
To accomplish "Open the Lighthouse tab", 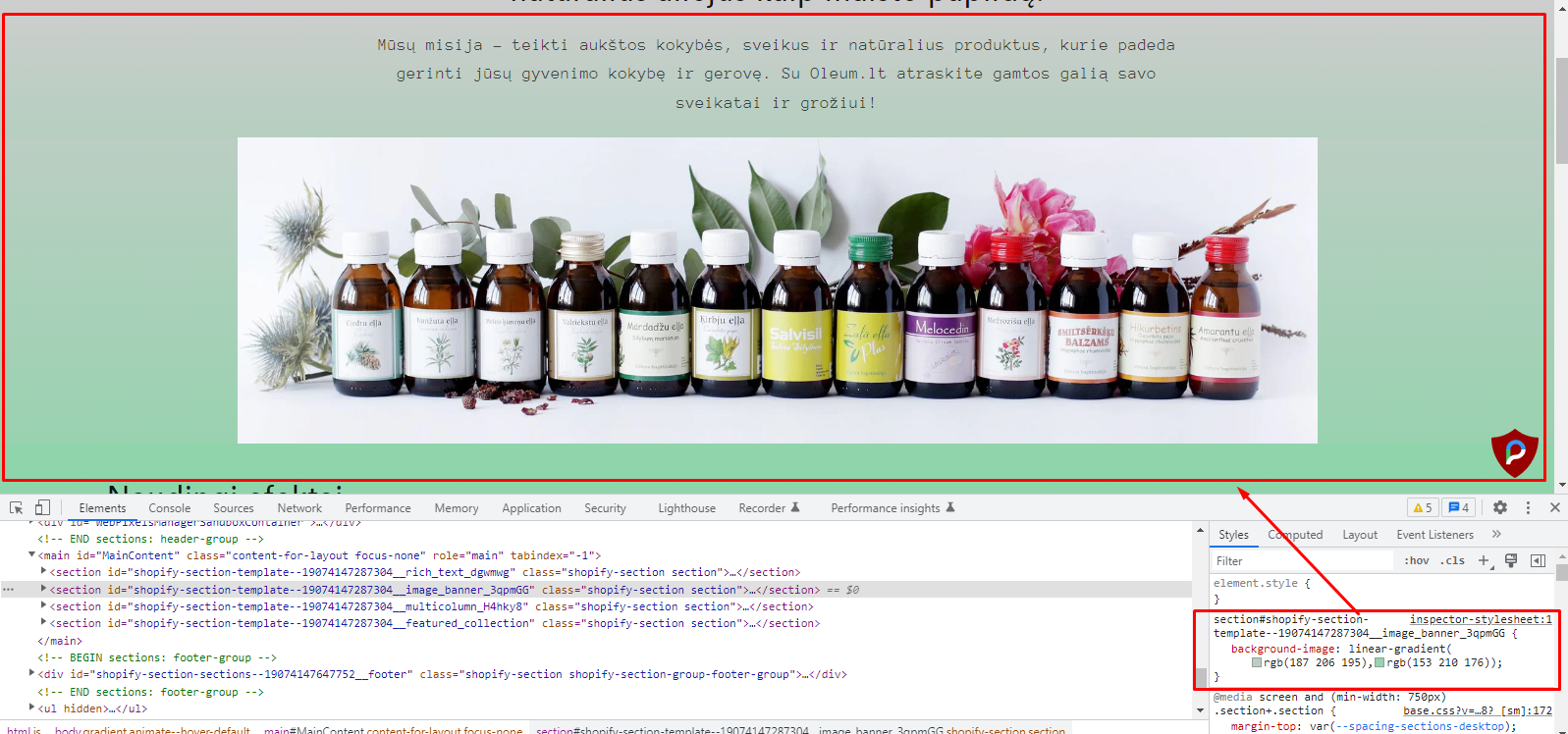I will pos(686,507).
